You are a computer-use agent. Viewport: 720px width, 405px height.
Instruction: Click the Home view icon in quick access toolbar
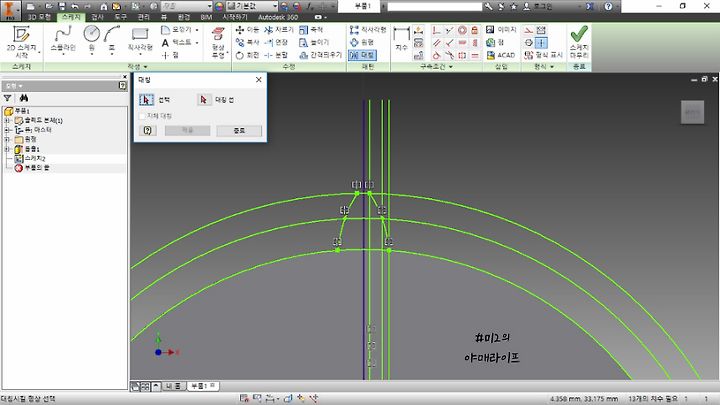(x=104, y=6)
